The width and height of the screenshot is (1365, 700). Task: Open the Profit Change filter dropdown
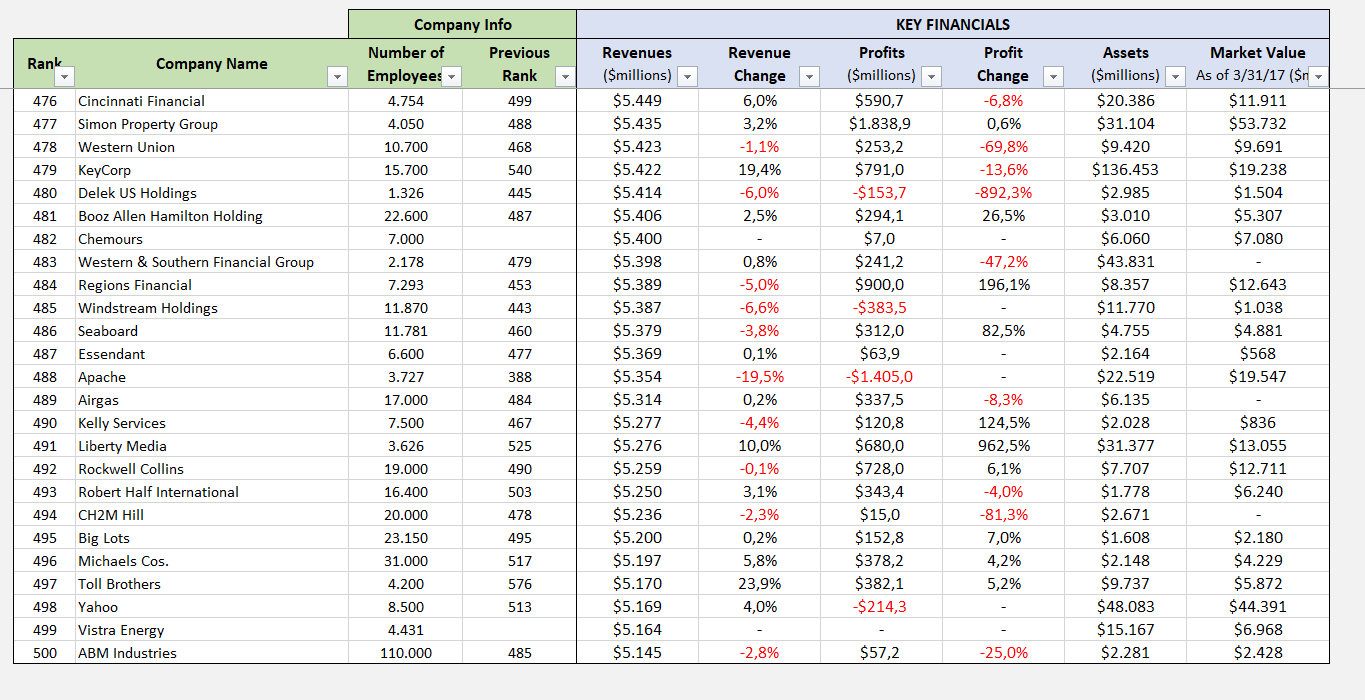pos(1054,77)
